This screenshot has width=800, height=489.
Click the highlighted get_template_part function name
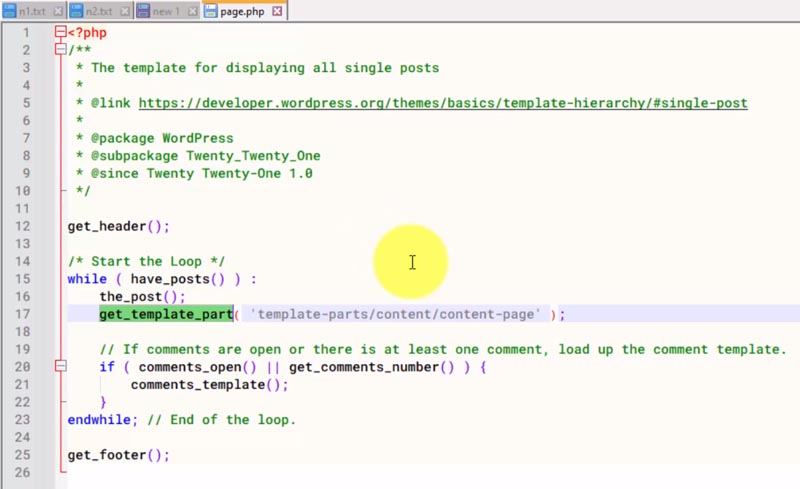166,314
